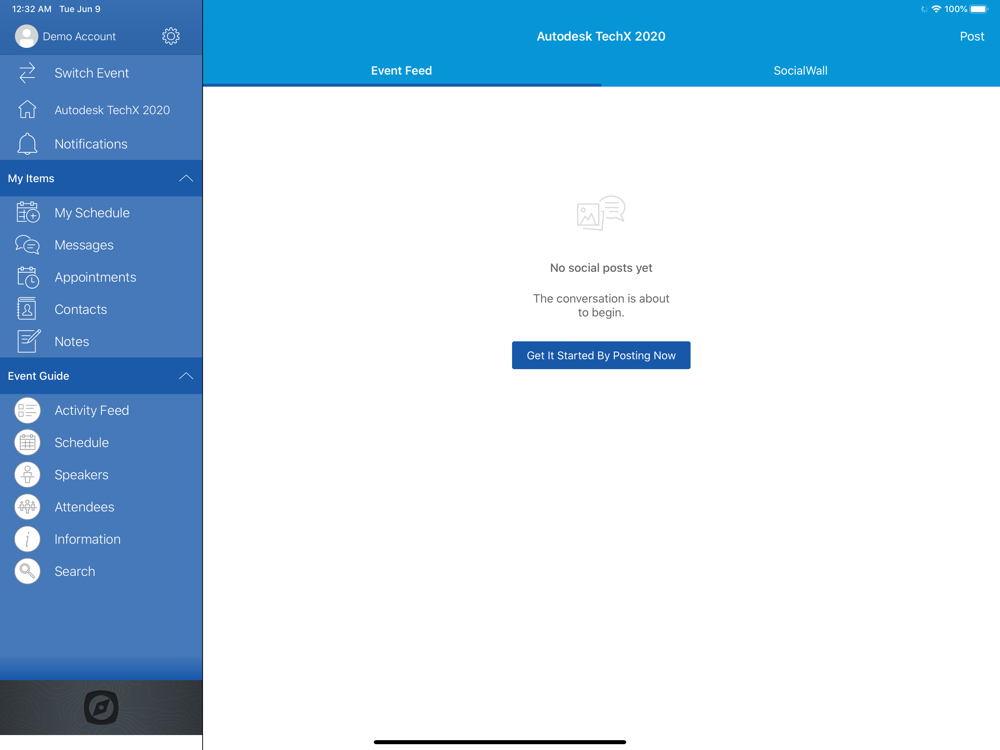Screen dimensions: 1000x750
Task: Click the Activity Feed list icon
Action: pos(27,411)
